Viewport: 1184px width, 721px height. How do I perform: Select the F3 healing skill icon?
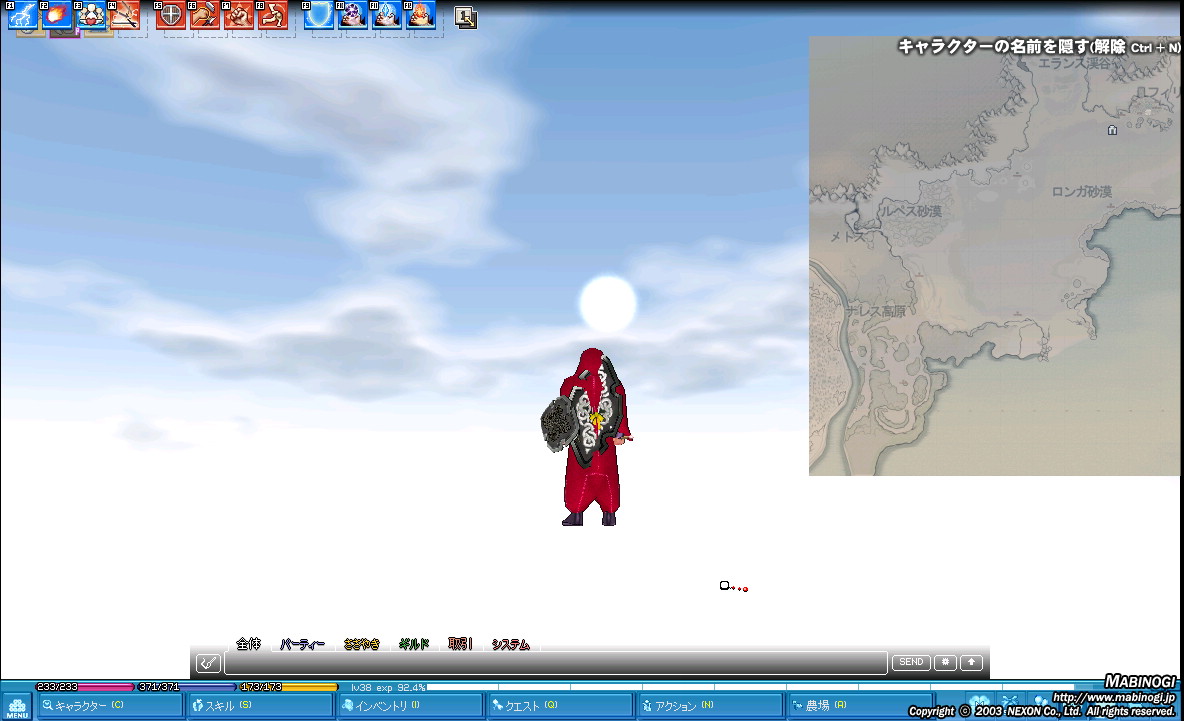(x=91, y=16)
